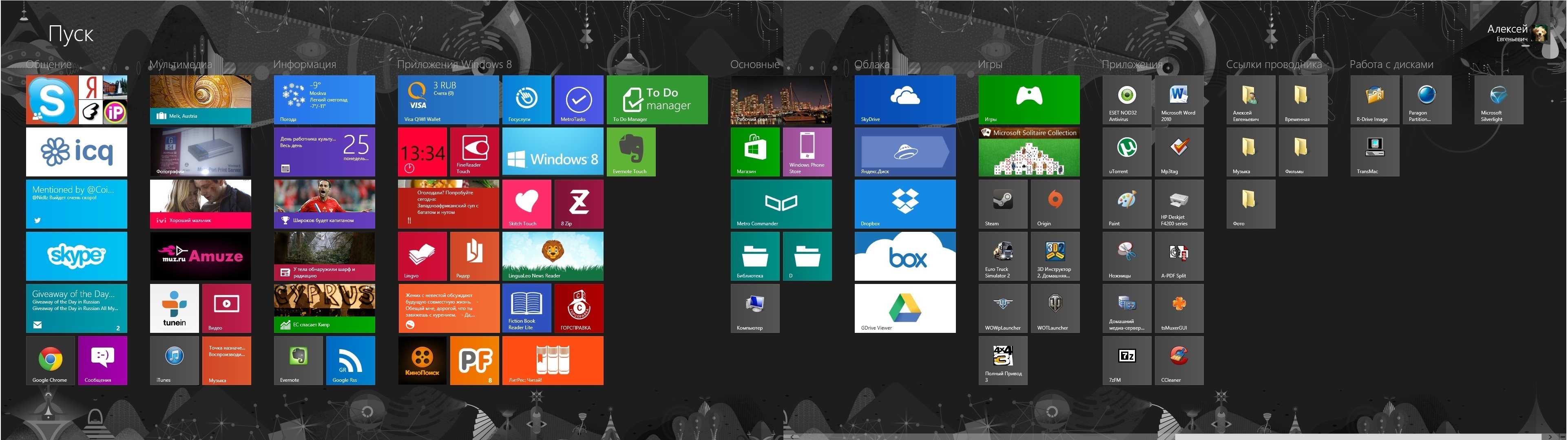Viewport: 1568px width, 440px height.
Task: Open the uTorrent tile
Action: pyautogui.click(x=1127, y=152)
